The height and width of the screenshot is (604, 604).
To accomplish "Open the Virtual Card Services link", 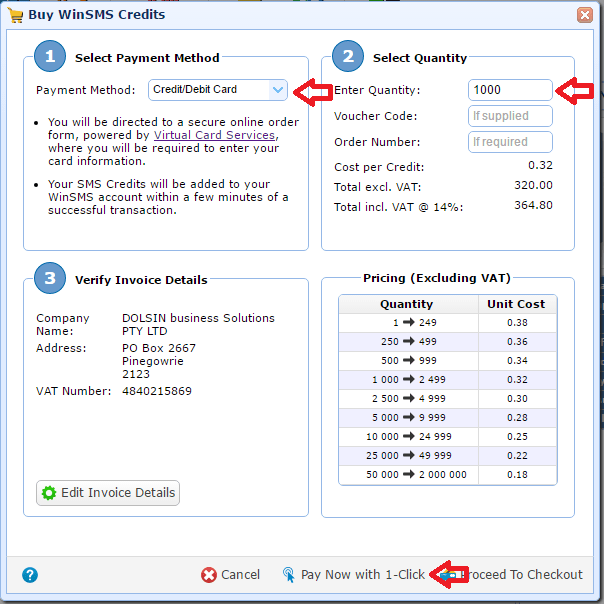I will pos(214,135).
